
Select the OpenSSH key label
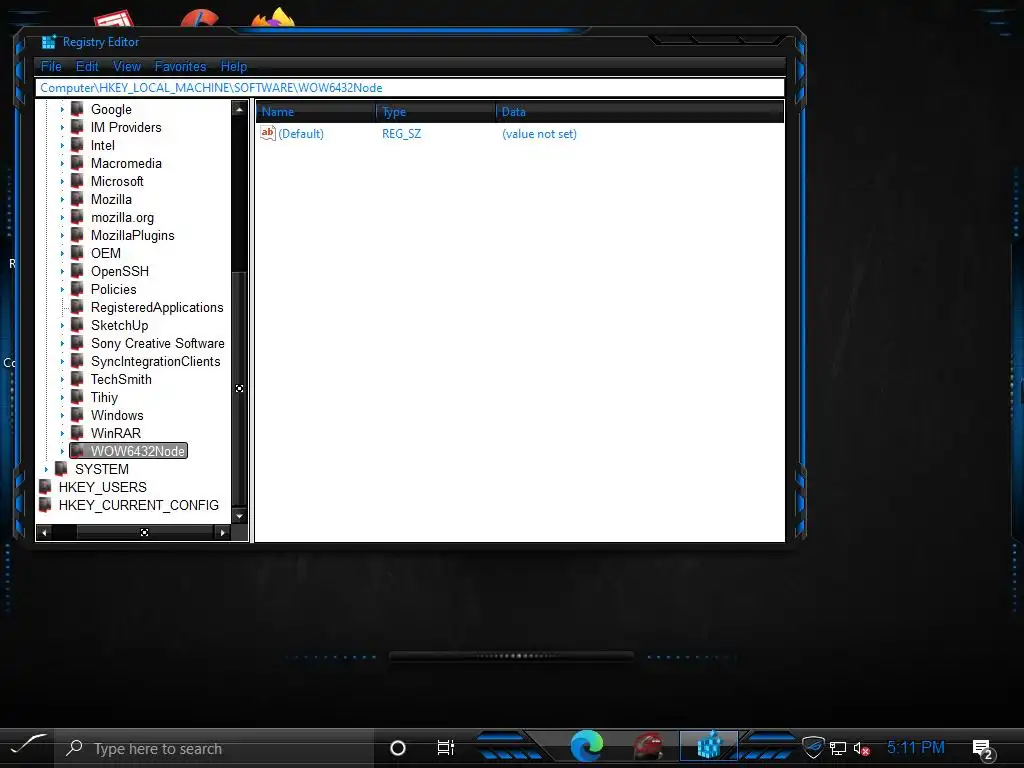(x=120, y=271)
